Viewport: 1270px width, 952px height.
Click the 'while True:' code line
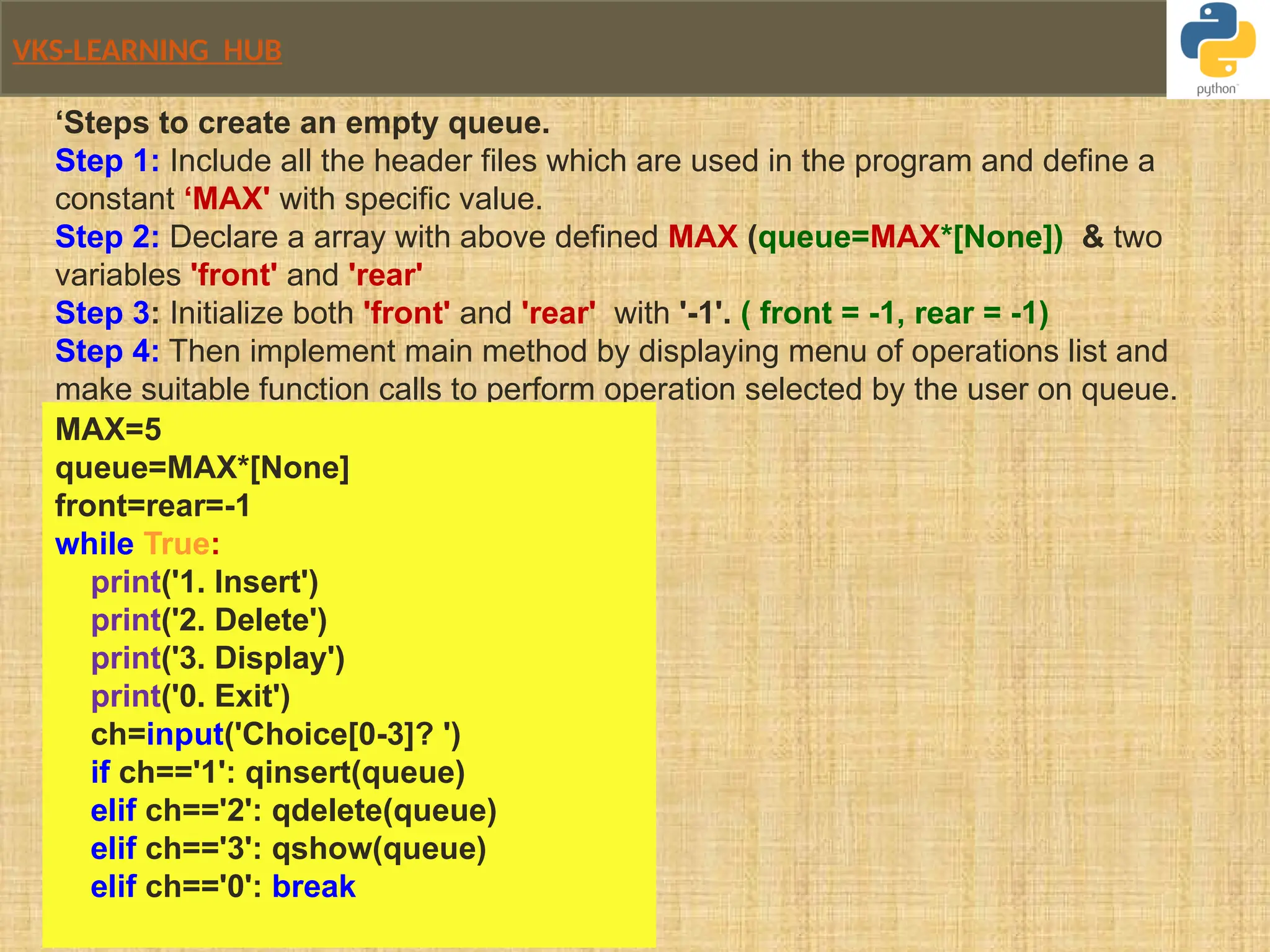point(137,544)
